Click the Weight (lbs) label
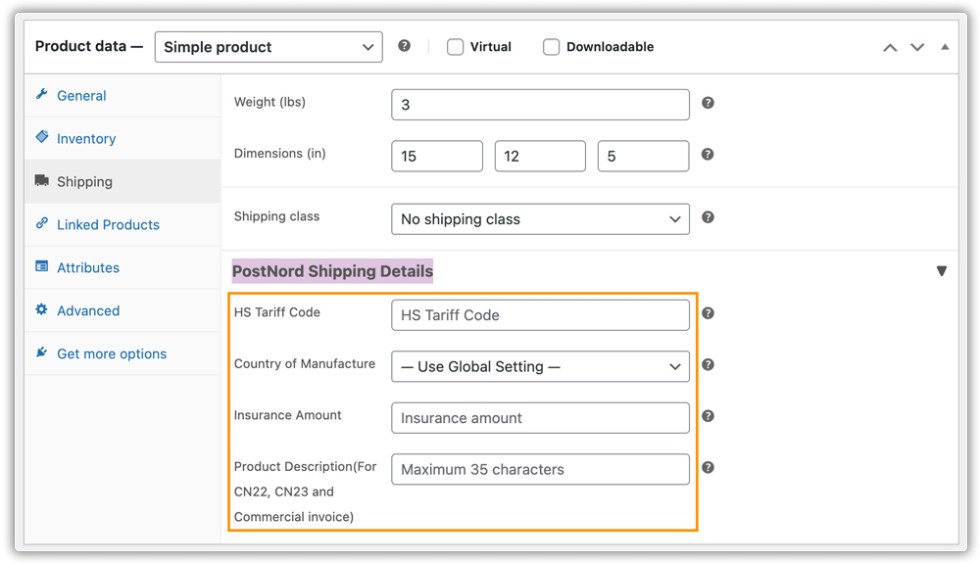This screenshot has width=980, height=564. 269,102
